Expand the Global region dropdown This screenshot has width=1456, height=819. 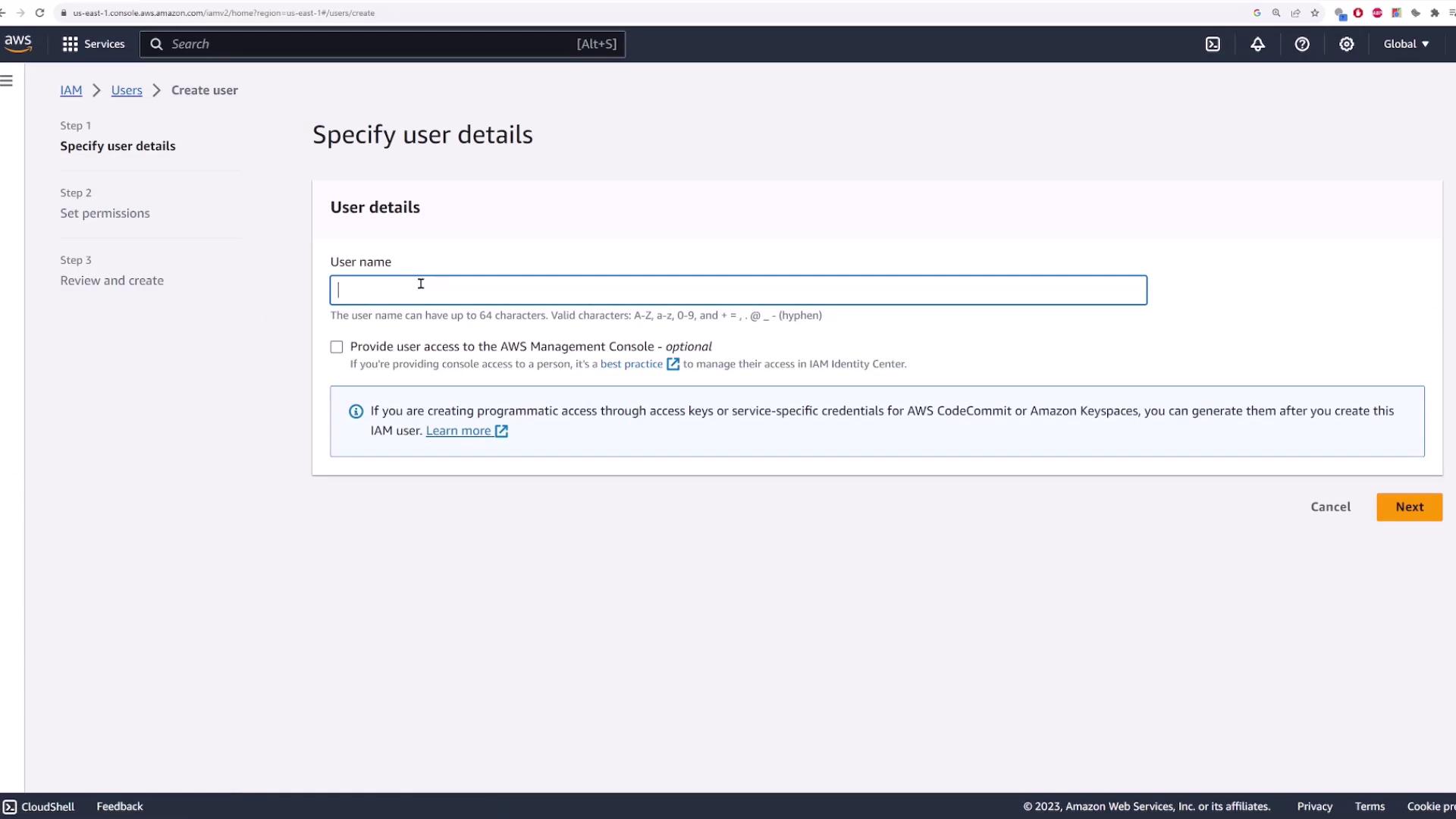click(x=1406, y=44)
